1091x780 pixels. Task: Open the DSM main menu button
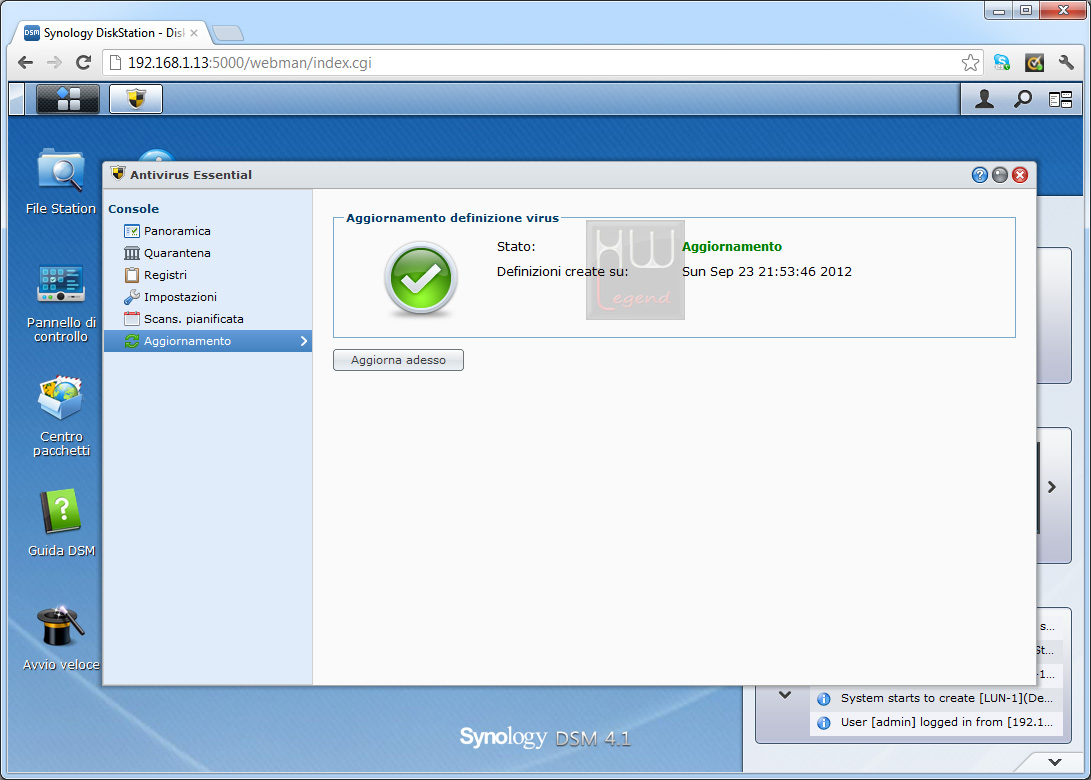[67, 99]
